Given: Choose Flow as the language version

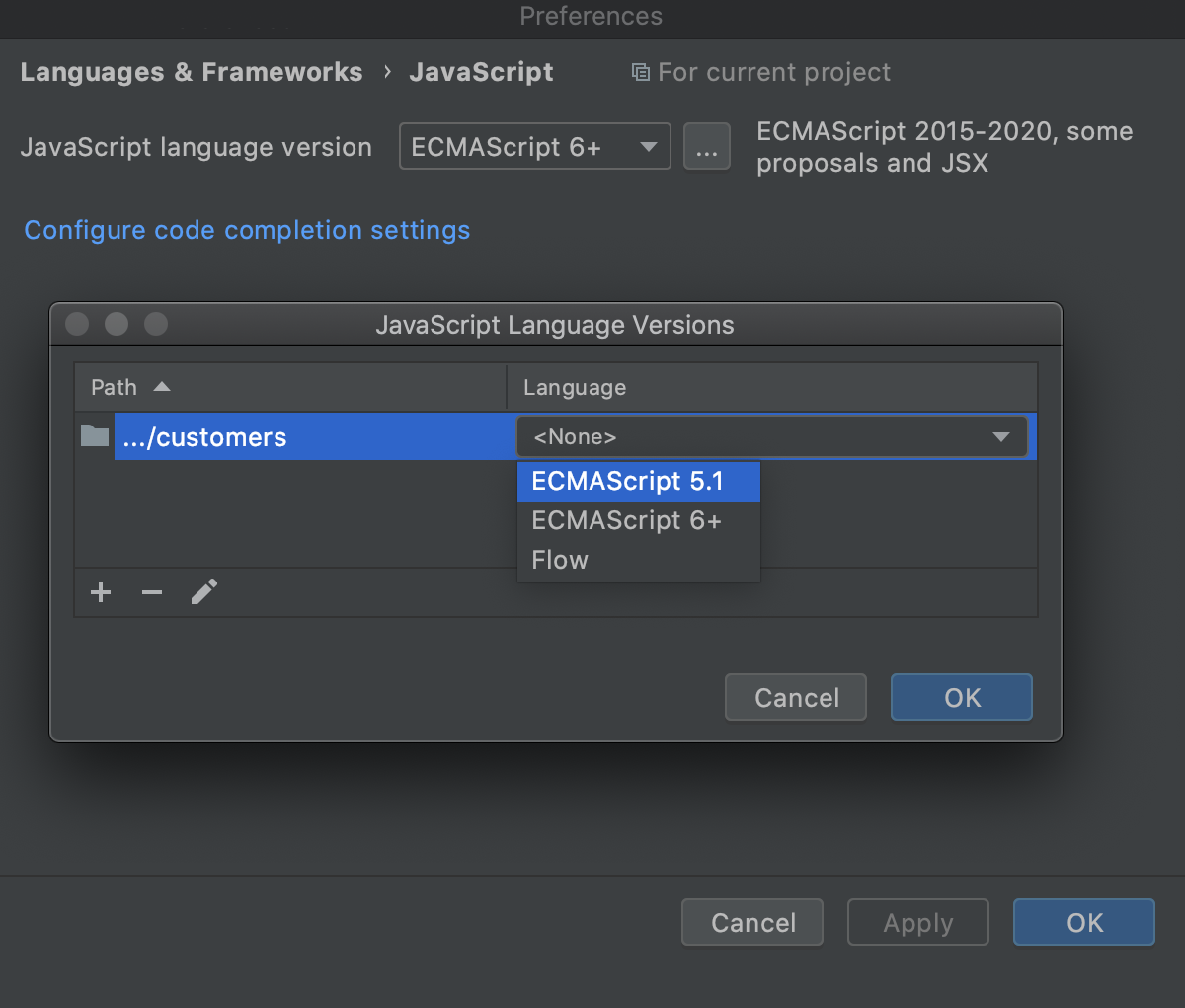Looking at the screenshot, I should click(x=559, y=560).
